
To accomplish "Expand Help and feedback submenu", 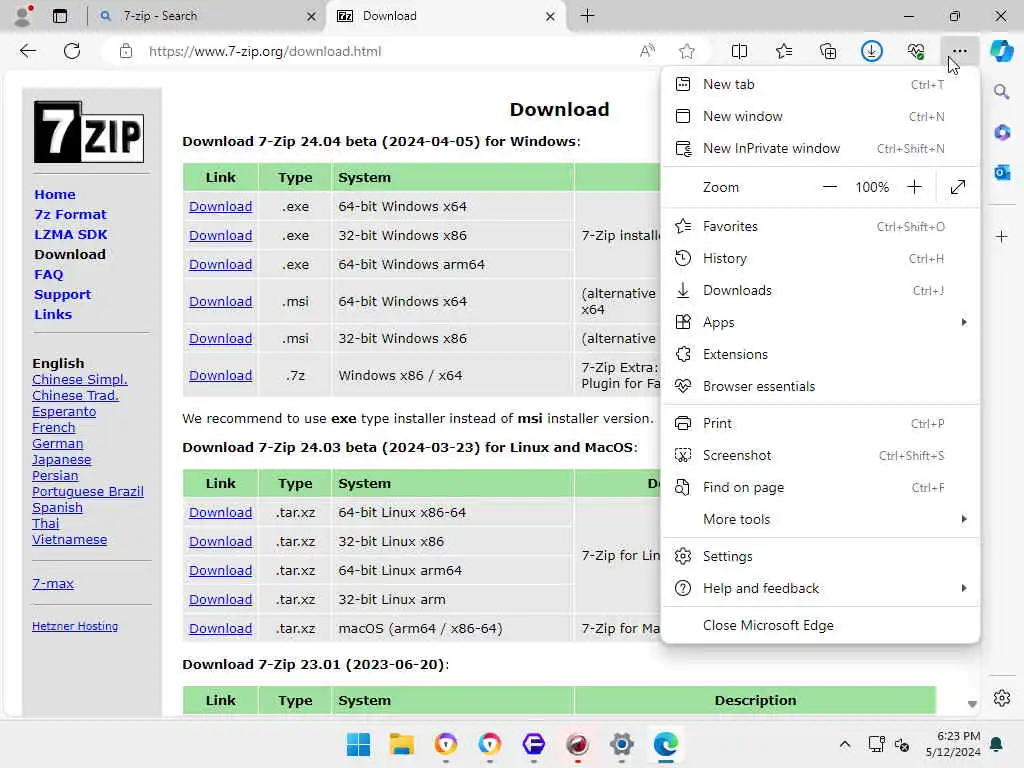I will [820, 588].
